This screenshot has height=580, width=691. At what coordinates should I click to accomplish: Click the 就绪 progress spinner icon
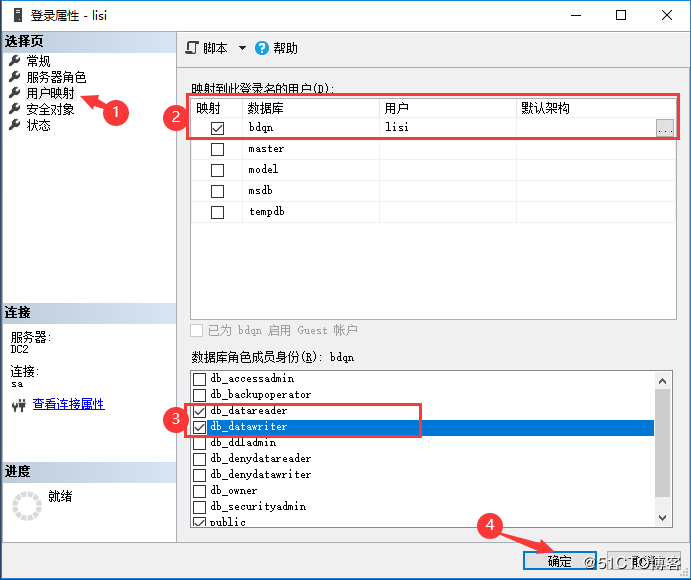pyautogui.click(x=27, y=506)
